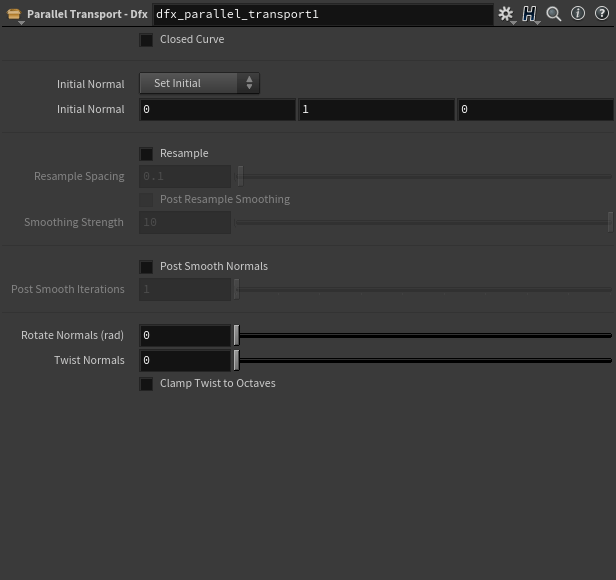This screenshot has height=580, width=616.
Task: Click the Houdini H presets icon
Action: [530, 14]
